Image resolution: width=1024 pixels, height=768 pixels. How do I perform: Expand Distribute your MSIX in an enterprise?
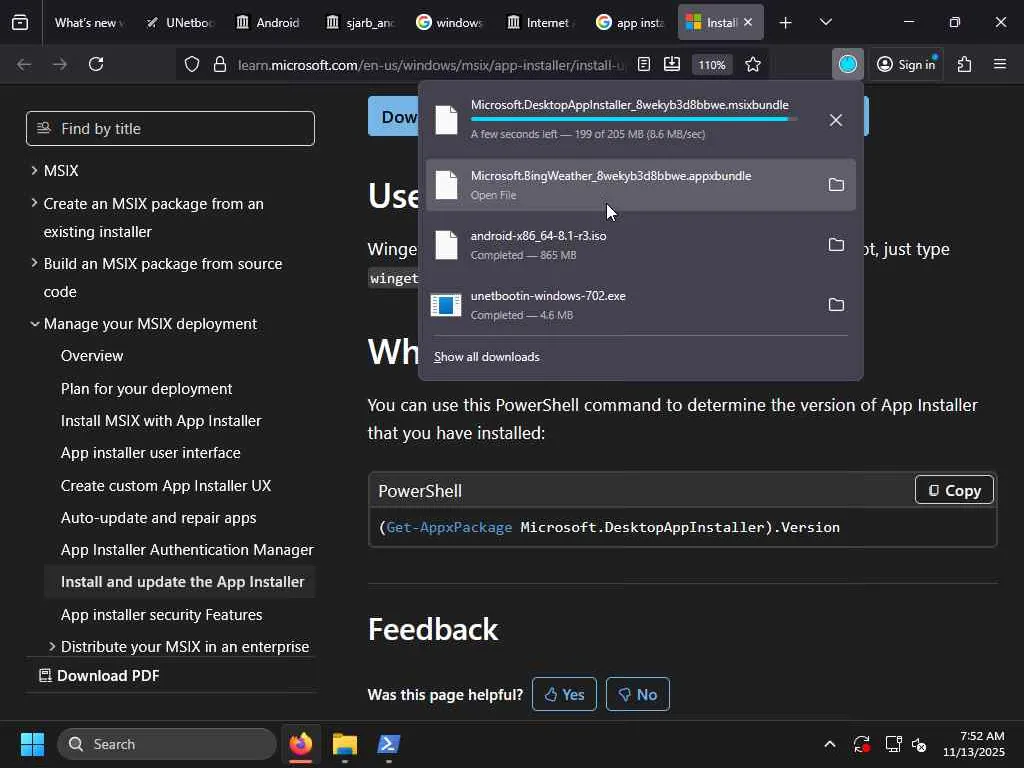[52, 647]
